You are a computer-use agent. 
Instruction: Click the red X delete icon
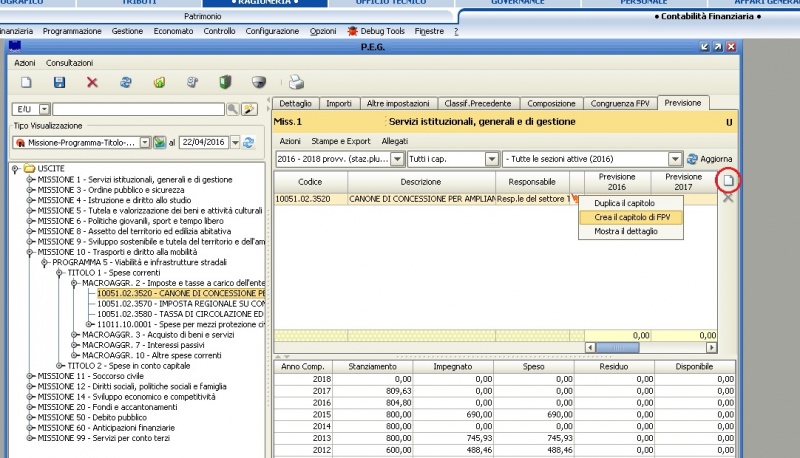(92, 82)
